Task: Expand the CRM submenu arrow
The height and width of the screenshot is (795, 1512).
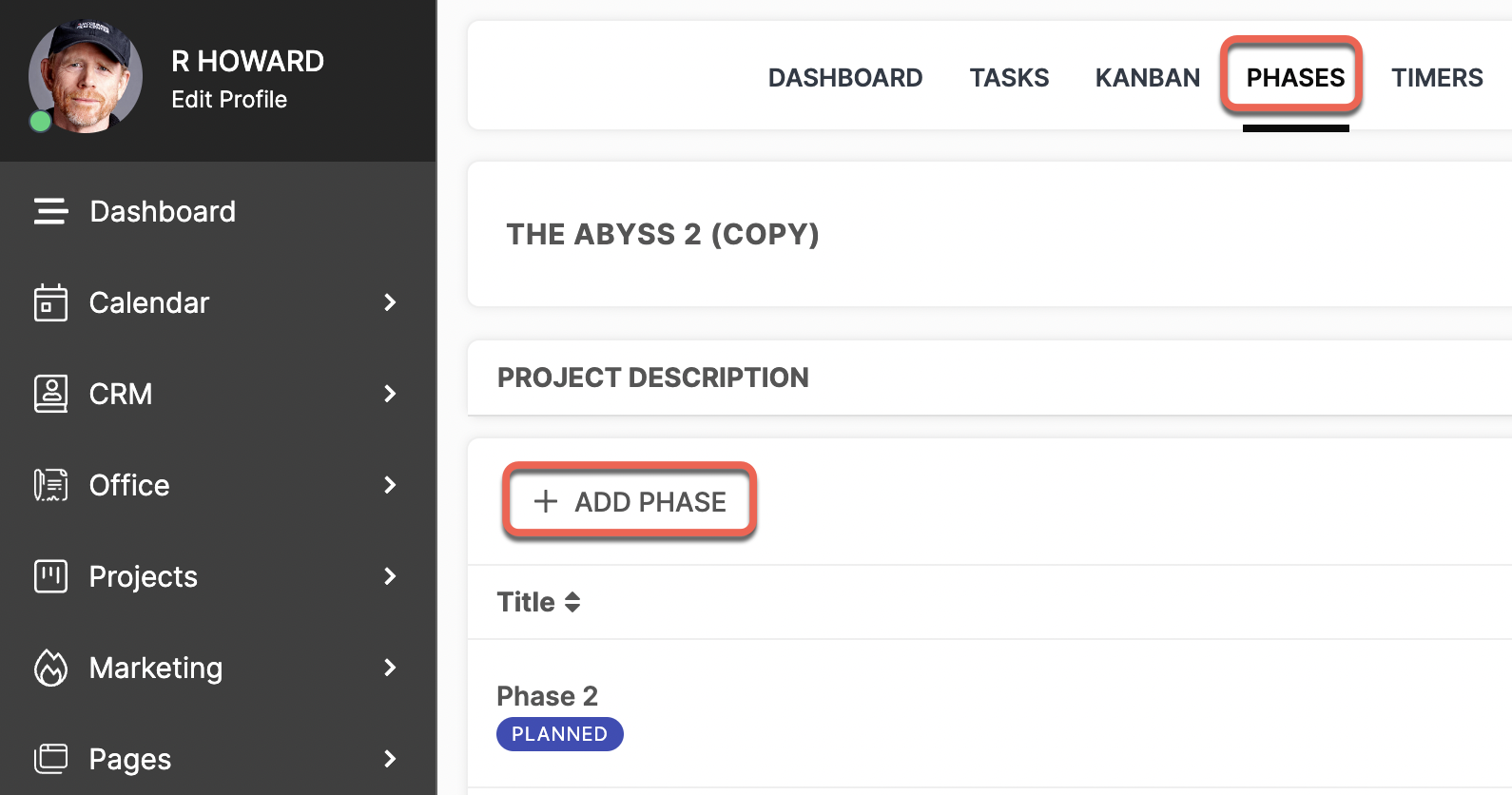Action: [390, 394]
